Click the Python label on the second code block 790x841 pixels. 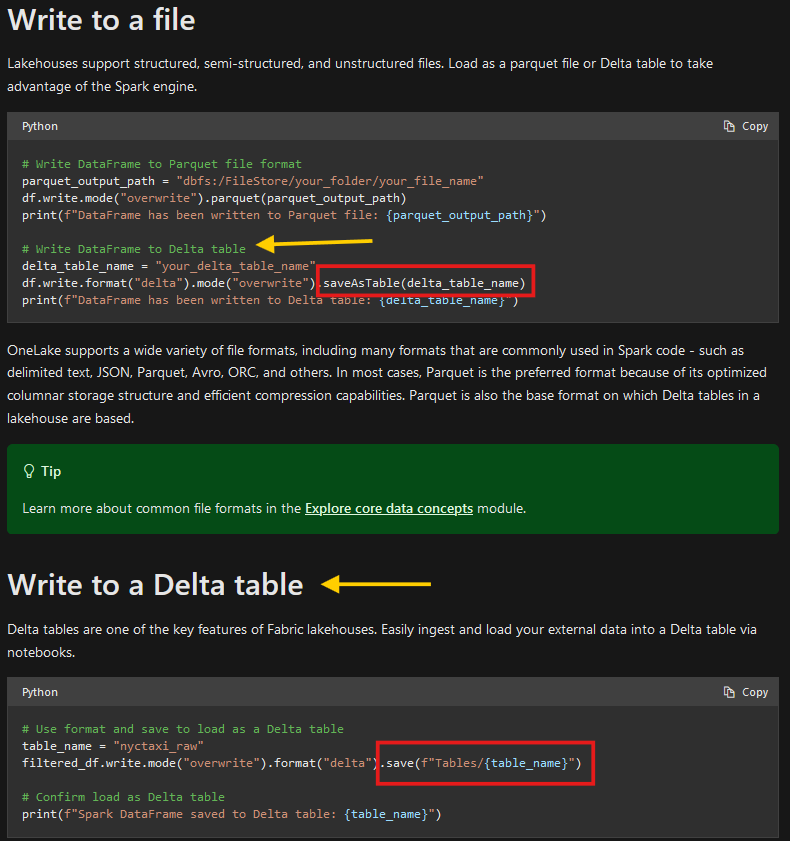[x=40, y=691]
